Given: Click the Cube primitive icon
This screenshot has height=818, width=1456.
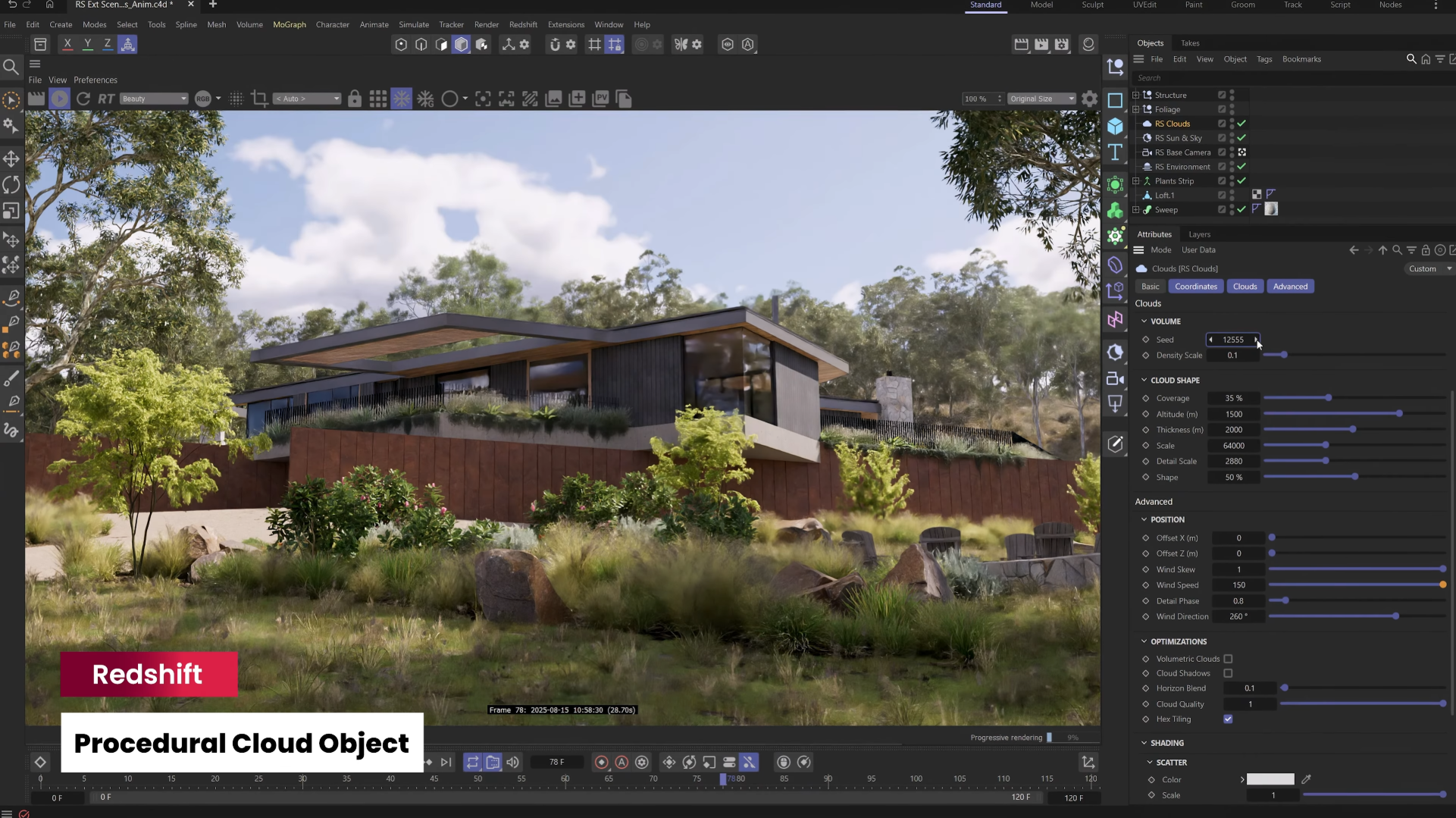Looking at the screenshot, I should 1115,127.
